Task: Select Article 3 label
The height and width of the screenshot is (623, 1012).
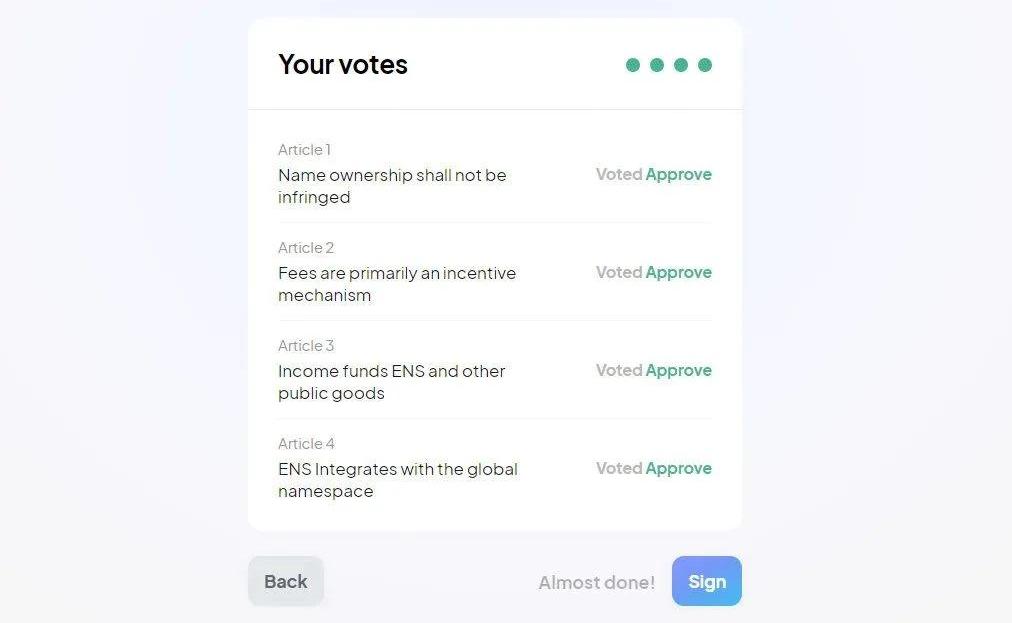Action: click(306, 346)
